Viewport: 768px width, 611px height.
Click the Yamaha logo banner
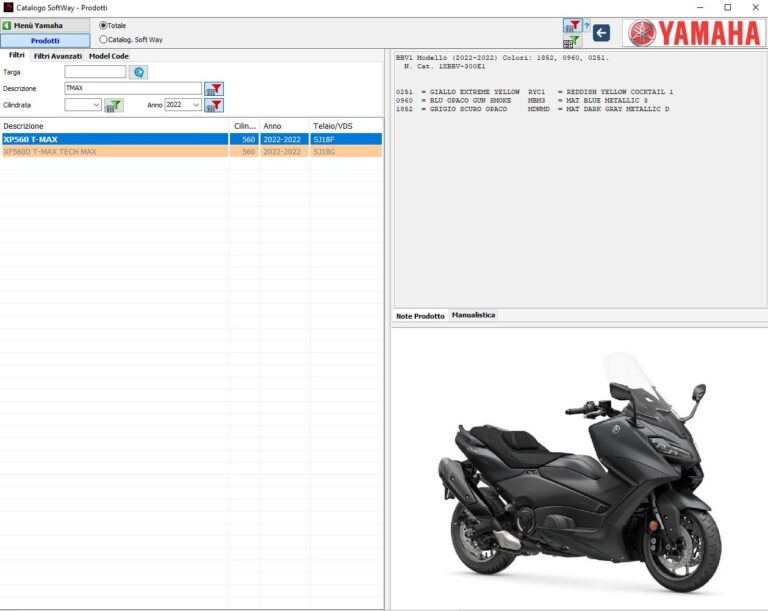pyautogui.click(x=694, y=33)
